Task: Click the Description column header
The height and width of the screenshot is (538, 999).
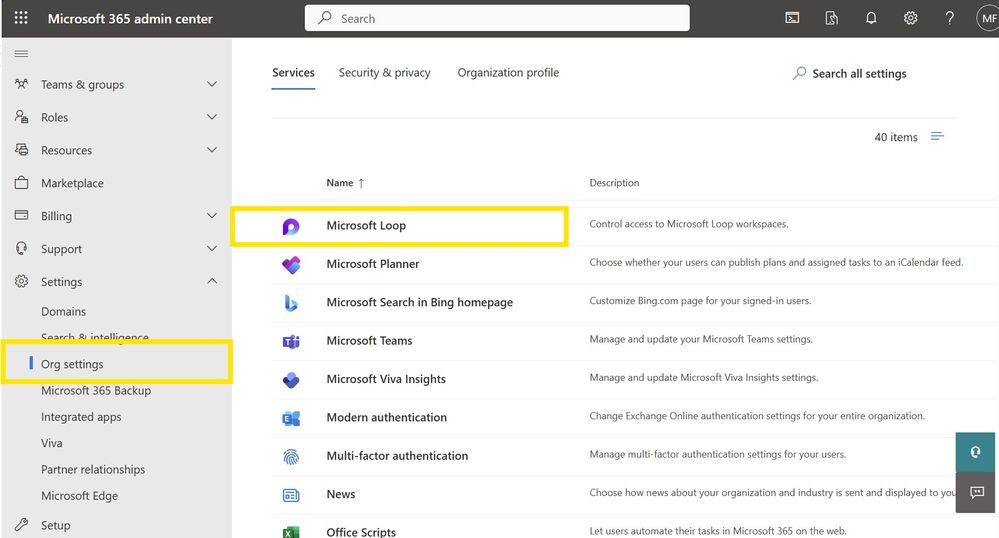Action: [614, 183]
